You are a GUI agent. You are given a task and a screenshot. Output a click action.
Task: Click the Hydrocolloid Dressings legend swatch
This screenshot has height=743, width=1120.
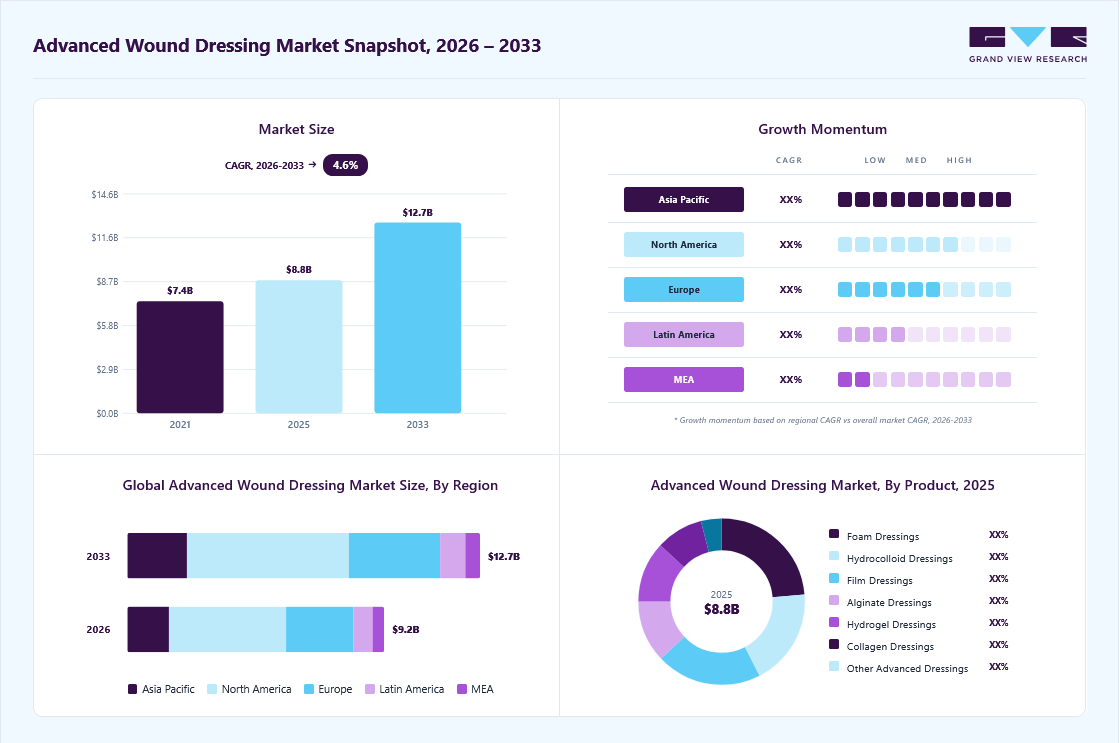tap(834, 556)
